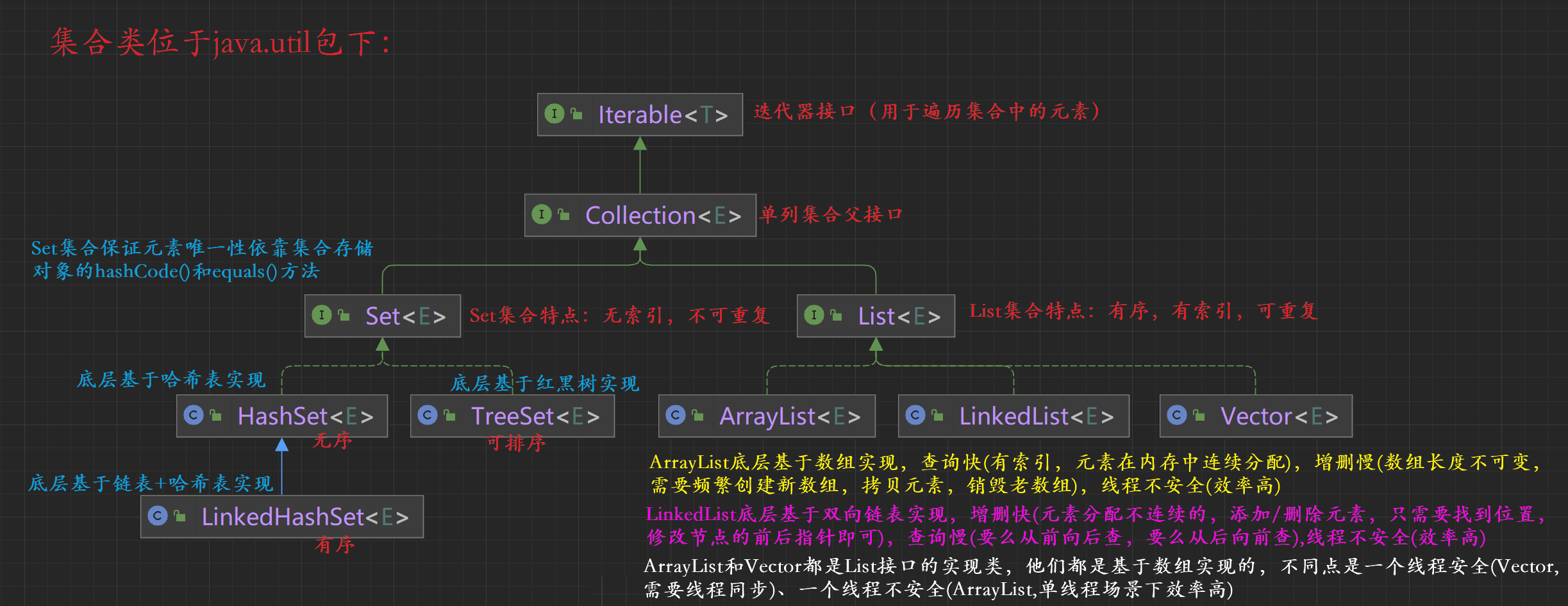Select the List<E> interface node label
This screenshot has height=606, width=1568.
(899, 316)
